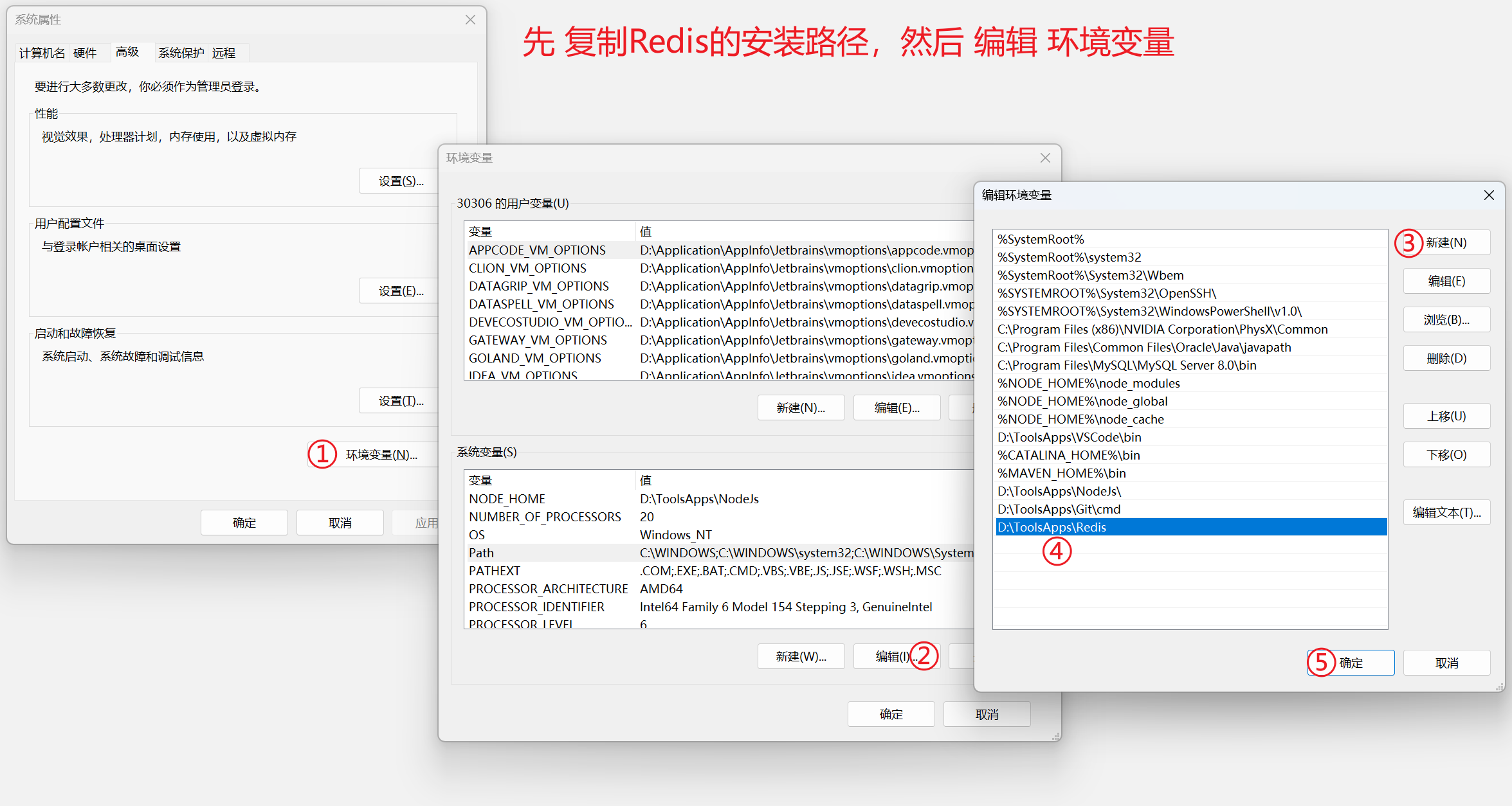1512x806 pixels.
Task: Click 新建(N) in the edit environment variable dialog
Action: (1446, 243)
